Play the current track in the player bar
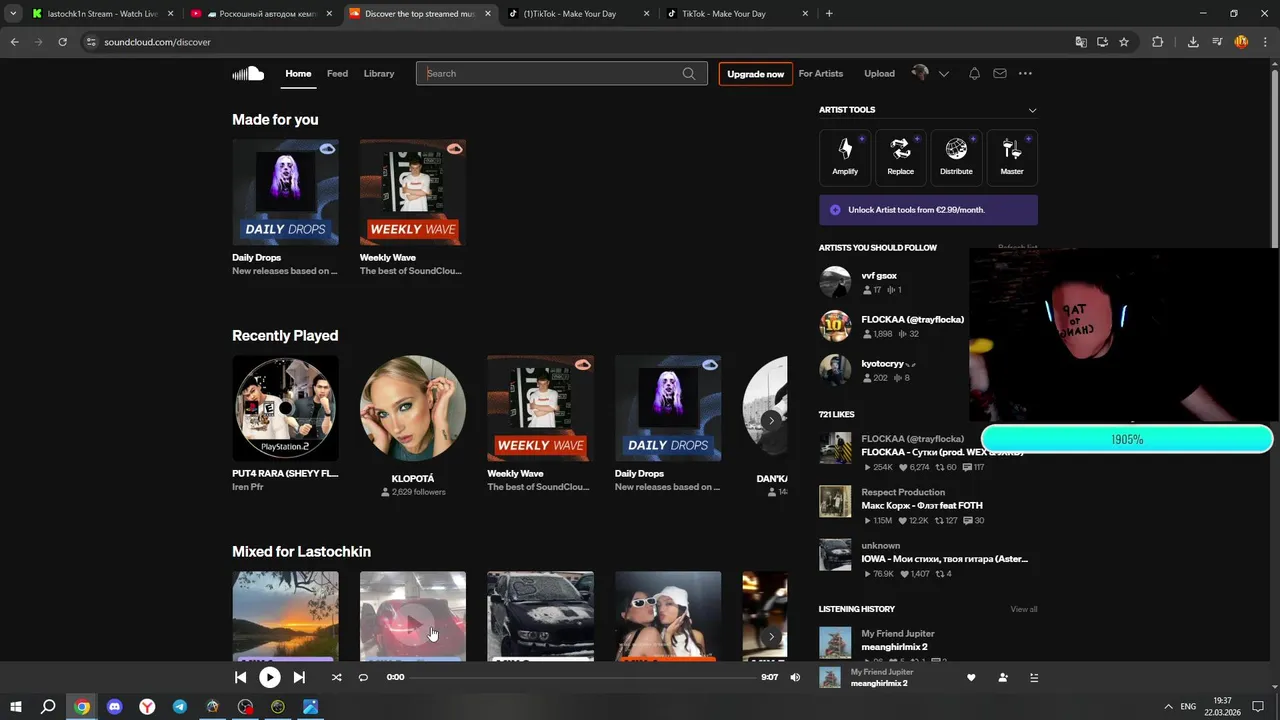 tap(270, 677)
